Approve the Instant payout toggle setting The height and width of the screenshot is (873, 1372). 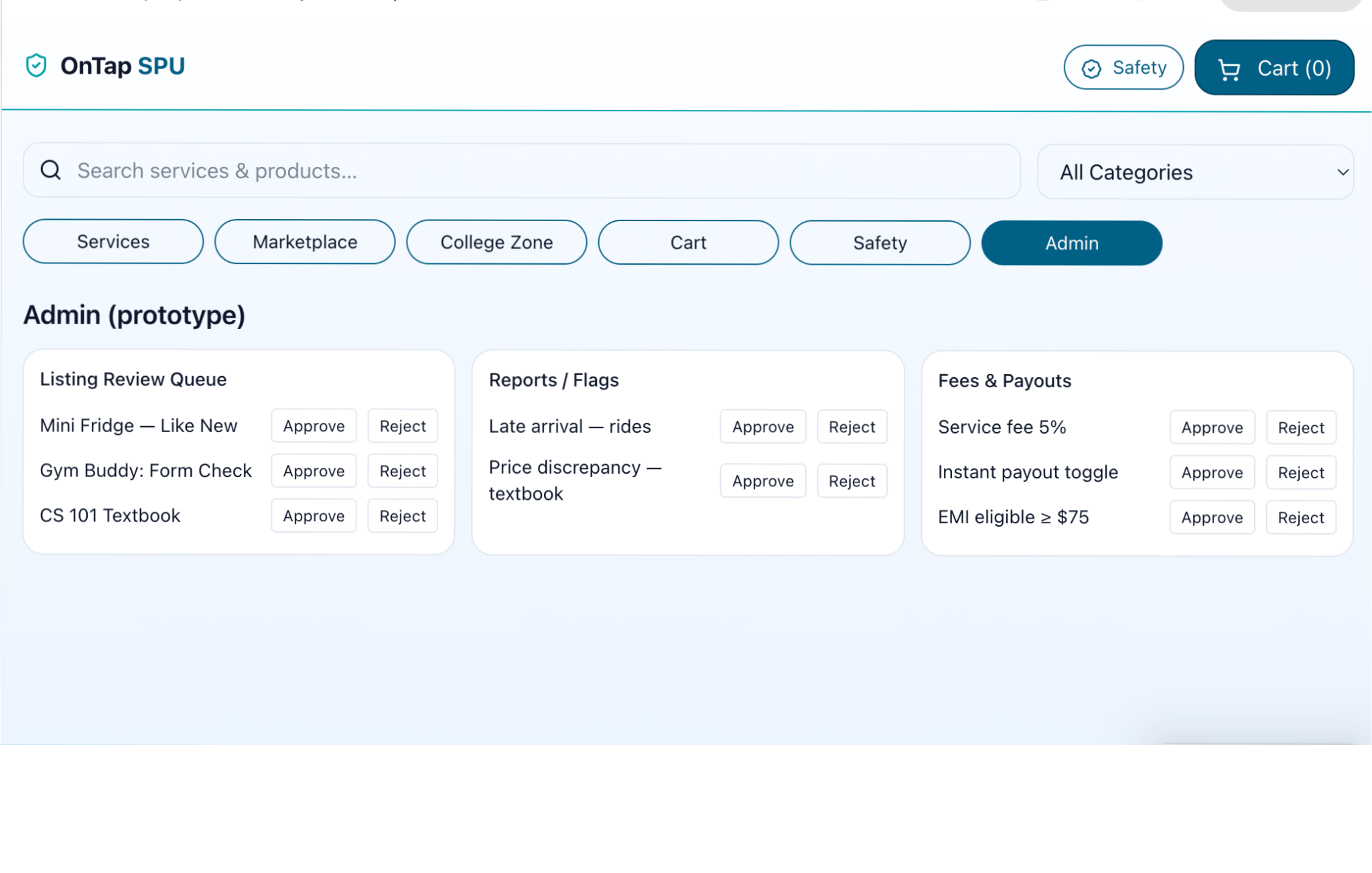1212,472
